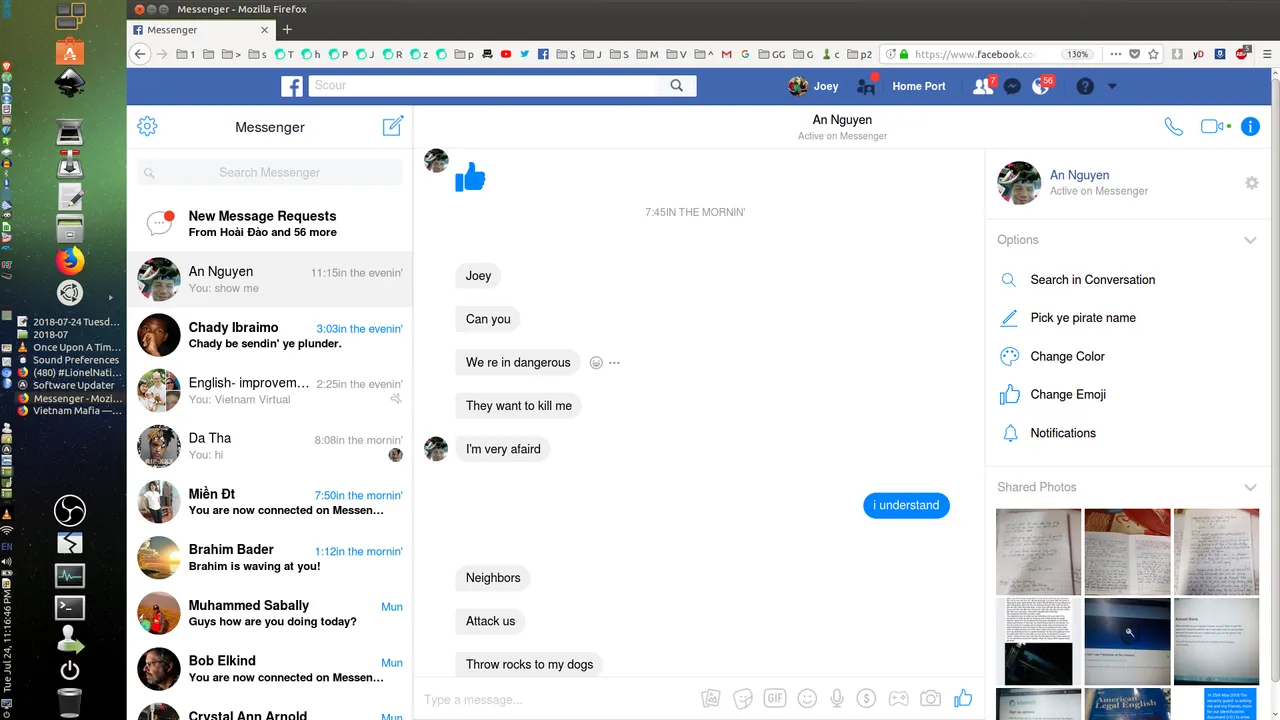This screenshot has width=1280, height=720.
Task: Click the Facebook logo
Action: tap(292, 87)
